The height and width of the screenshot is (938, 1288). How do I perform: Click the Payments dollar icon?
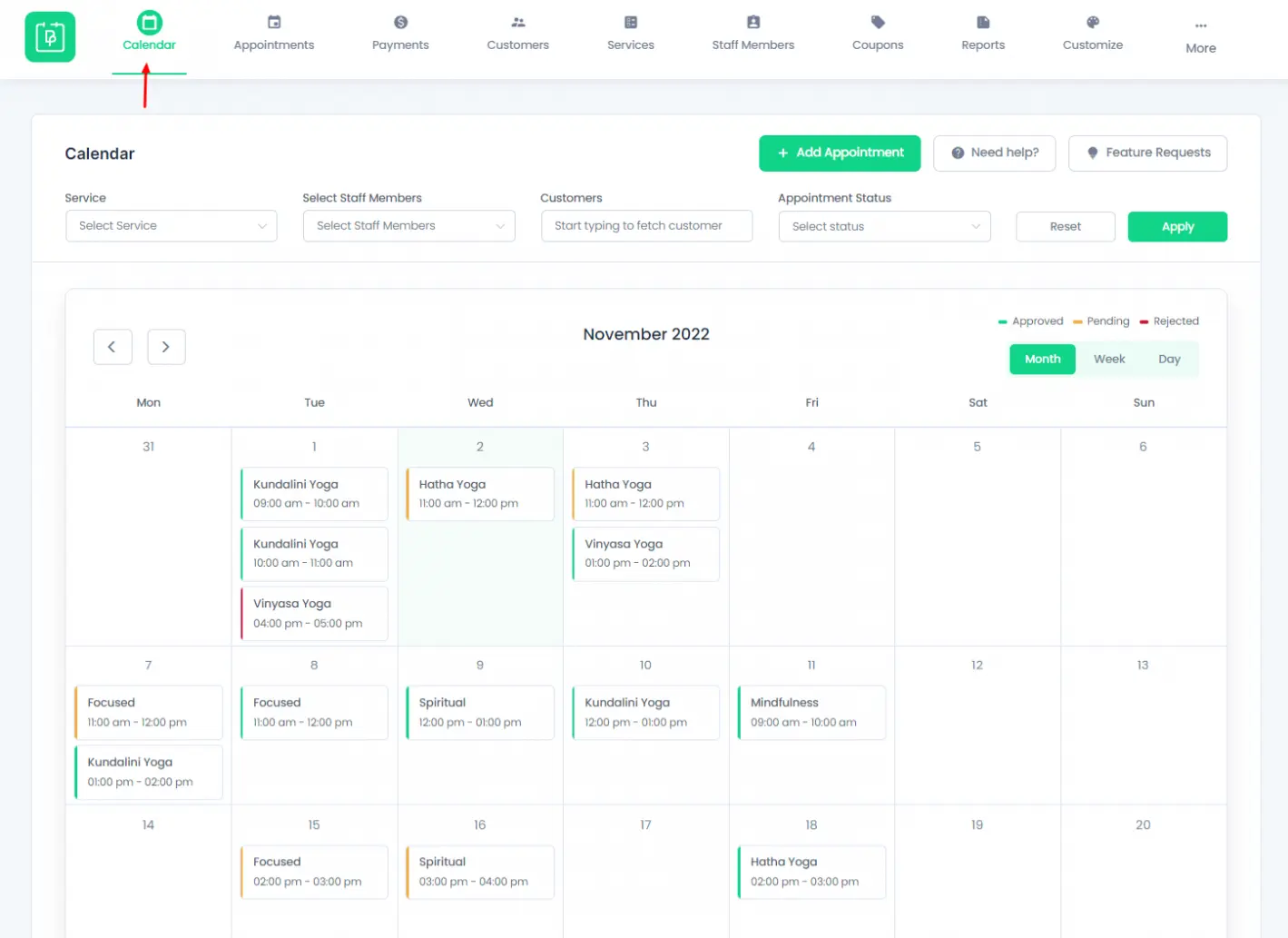(x=400, y=22)
